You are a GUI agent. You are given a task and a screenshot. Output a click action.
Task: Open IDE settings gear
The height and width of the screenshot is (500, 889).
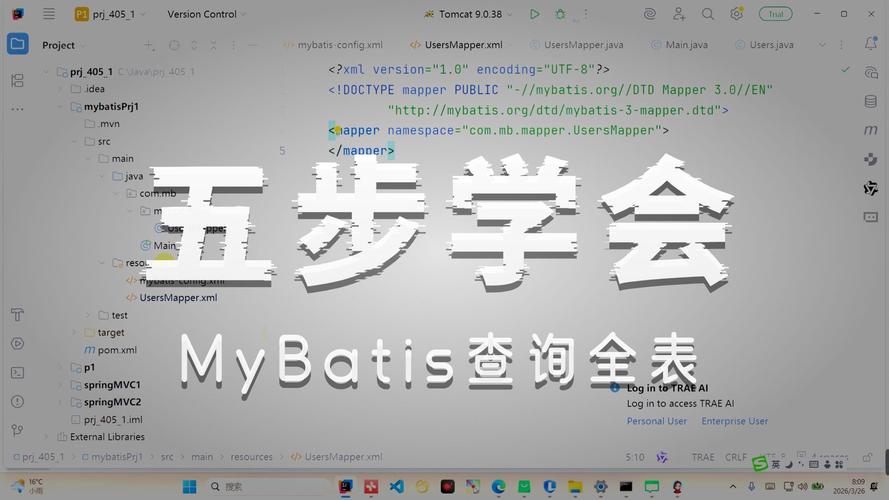736,14
